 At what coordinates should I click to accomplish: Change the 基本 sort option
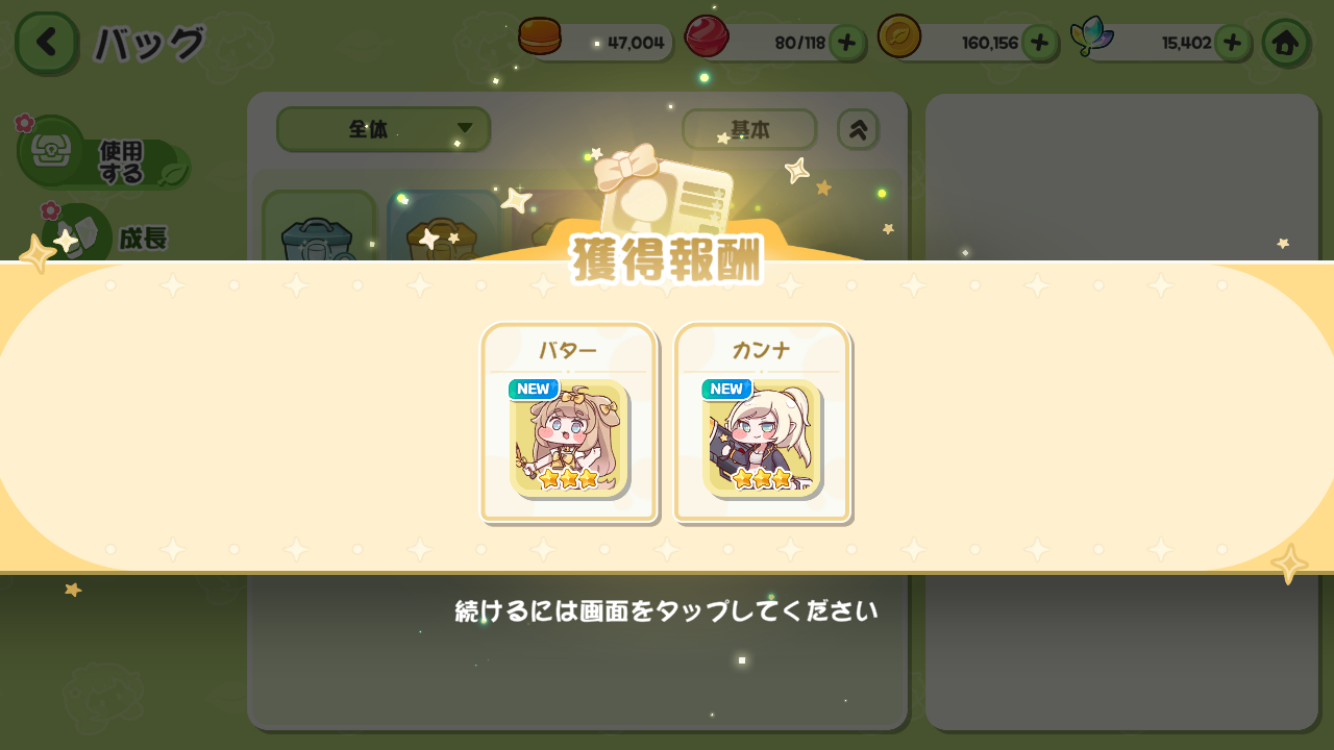click(750, 129)
